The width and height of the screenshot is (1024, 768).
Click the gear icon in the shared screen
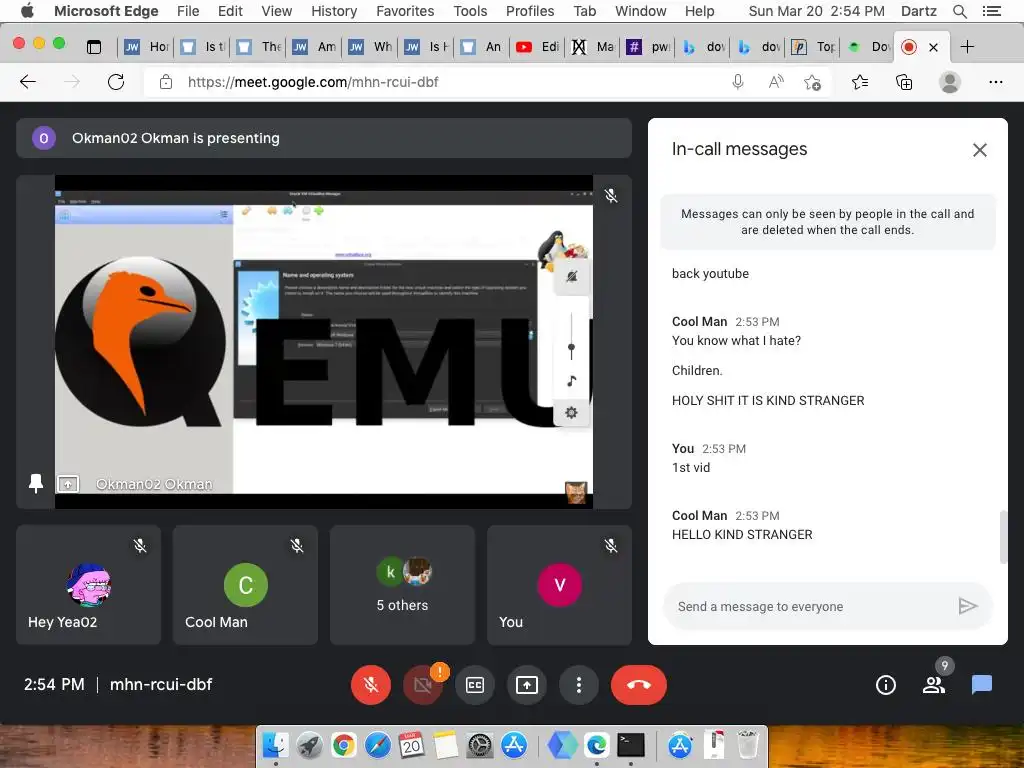pyautogui.click(x=571, y=412)
